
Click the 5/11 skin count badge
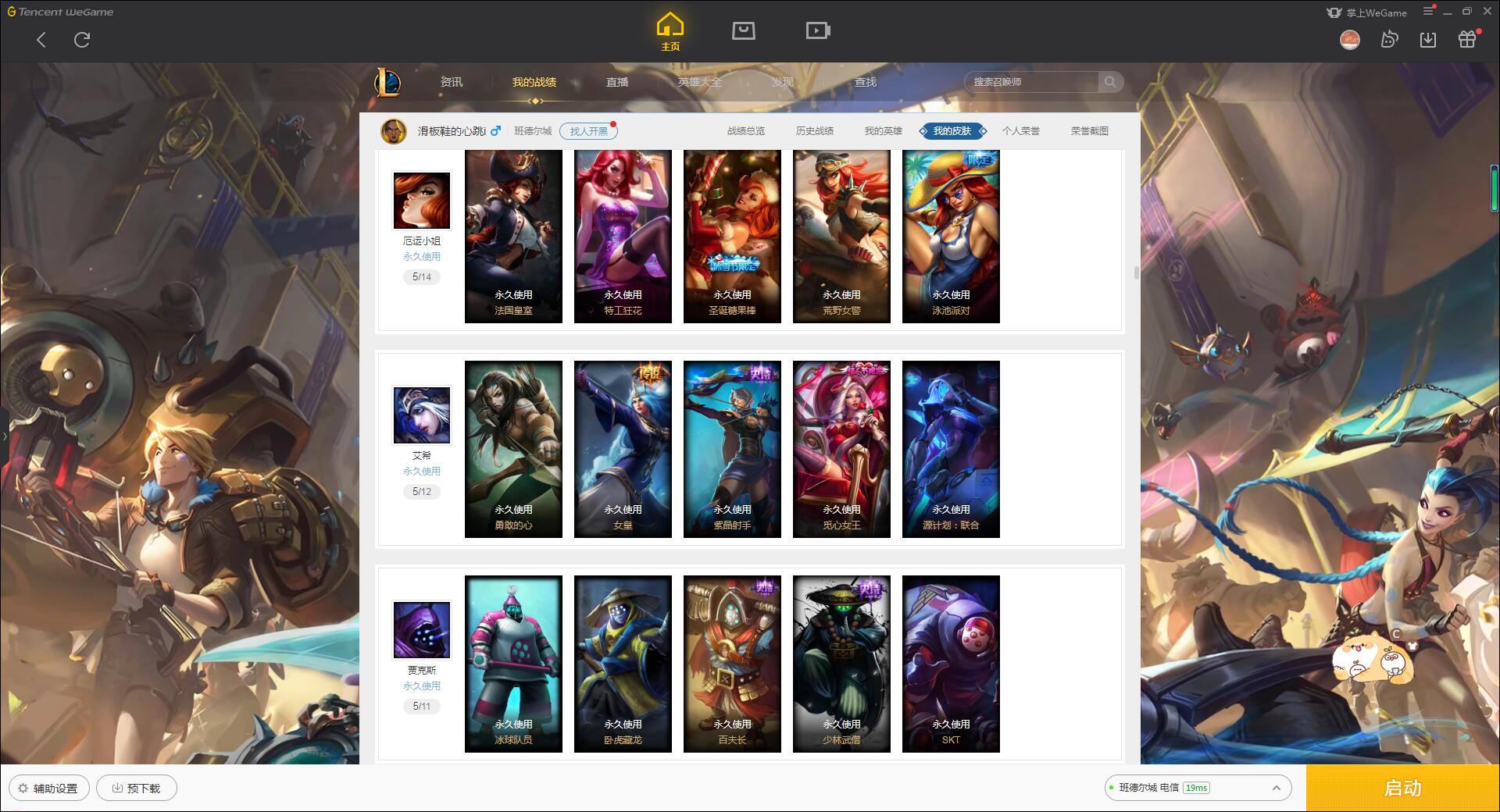tap(422, 707)
